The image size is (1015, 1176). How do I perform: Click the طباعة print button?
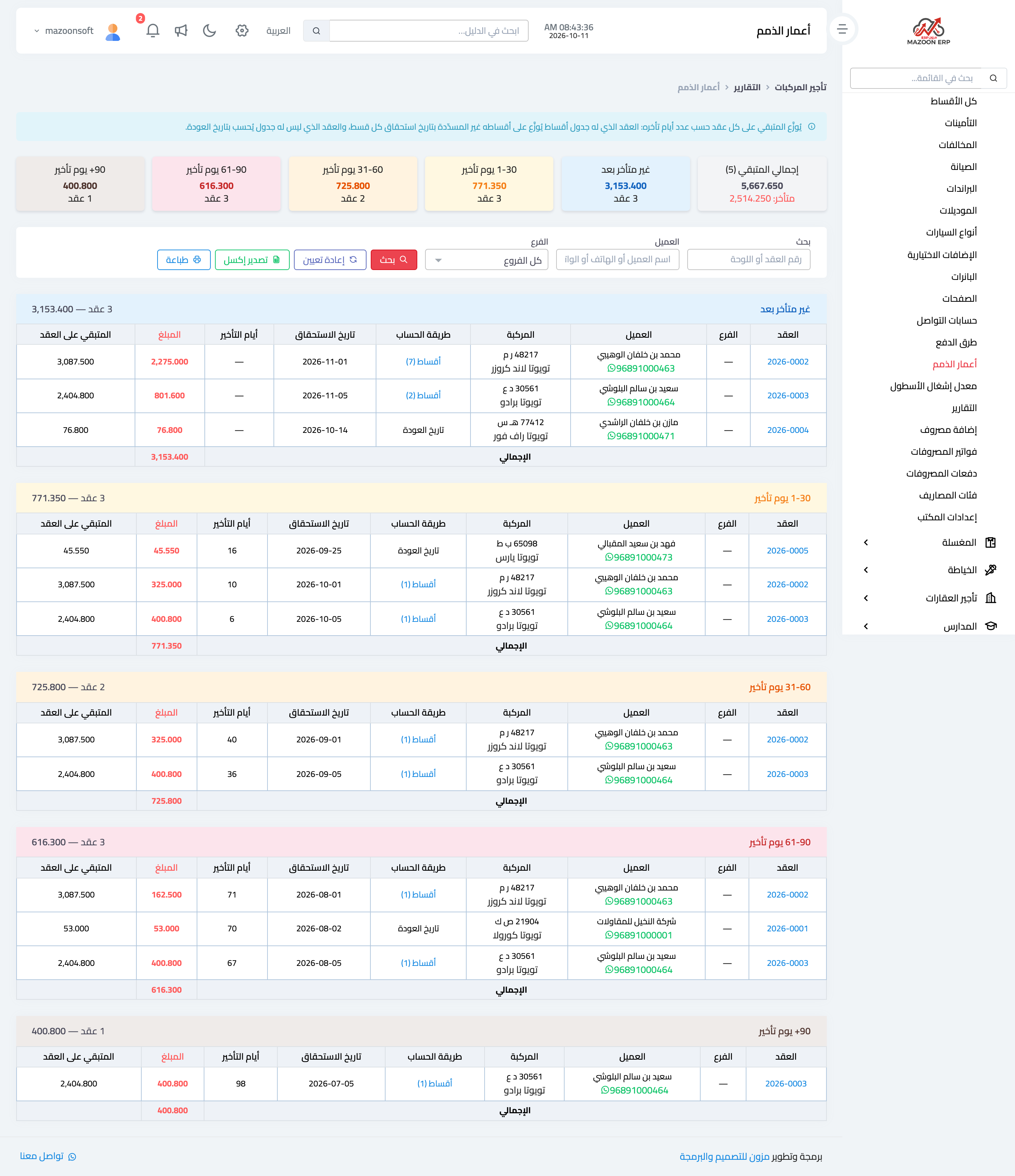(x=184, y=260)
